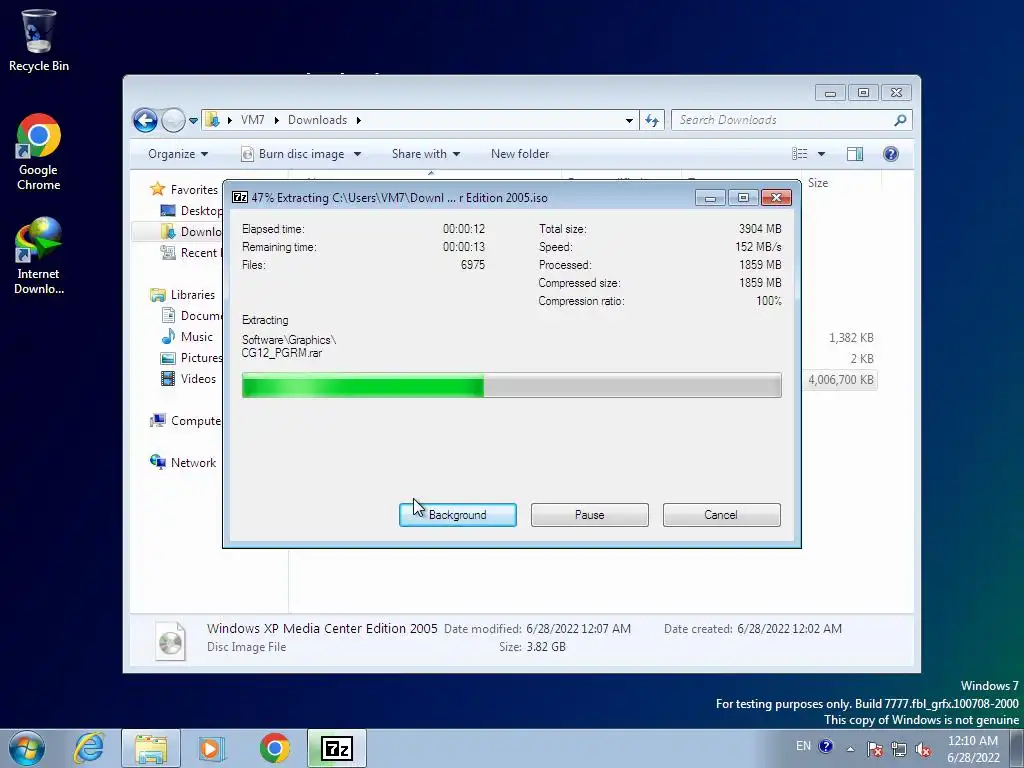
Task: Click Burn disc image
Action: tap(293, 154)
